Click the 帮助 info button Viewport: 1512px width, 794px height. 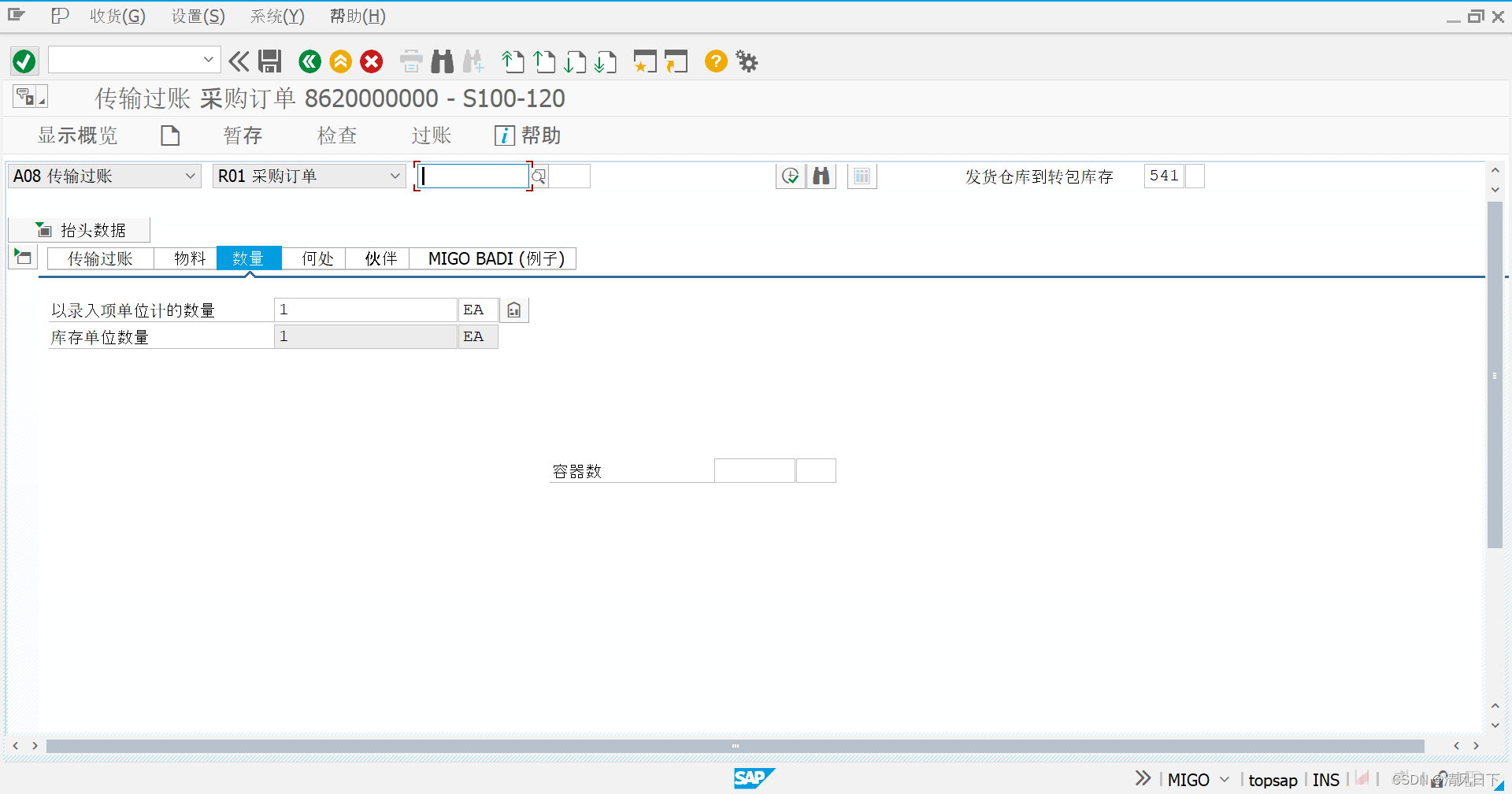tap(528, 135)
